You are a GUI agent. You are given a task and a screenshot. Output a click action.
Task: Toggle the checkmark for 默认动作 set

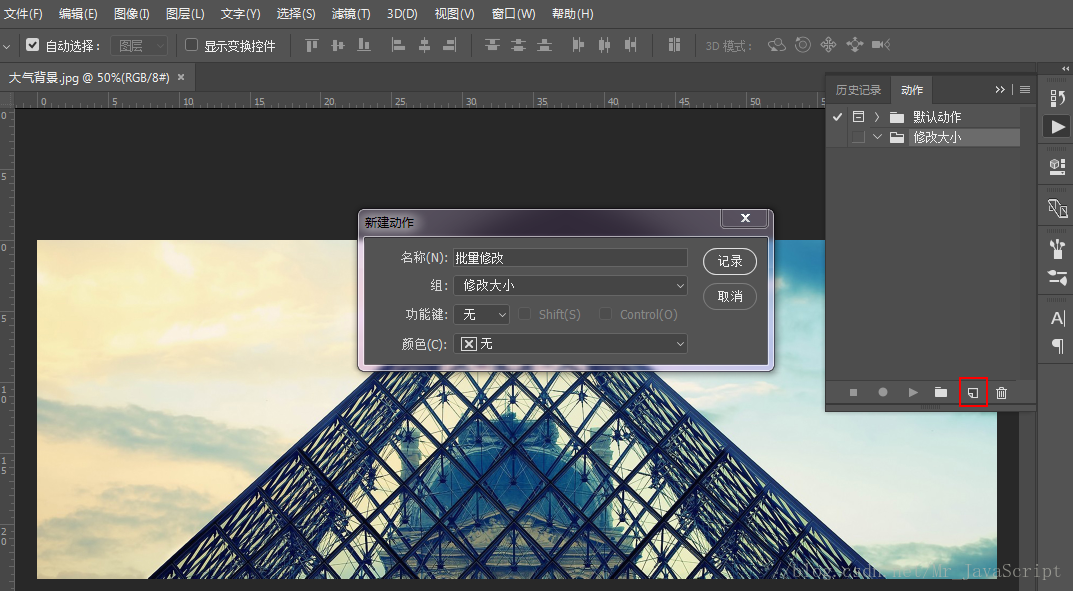(x=838, y=117)
